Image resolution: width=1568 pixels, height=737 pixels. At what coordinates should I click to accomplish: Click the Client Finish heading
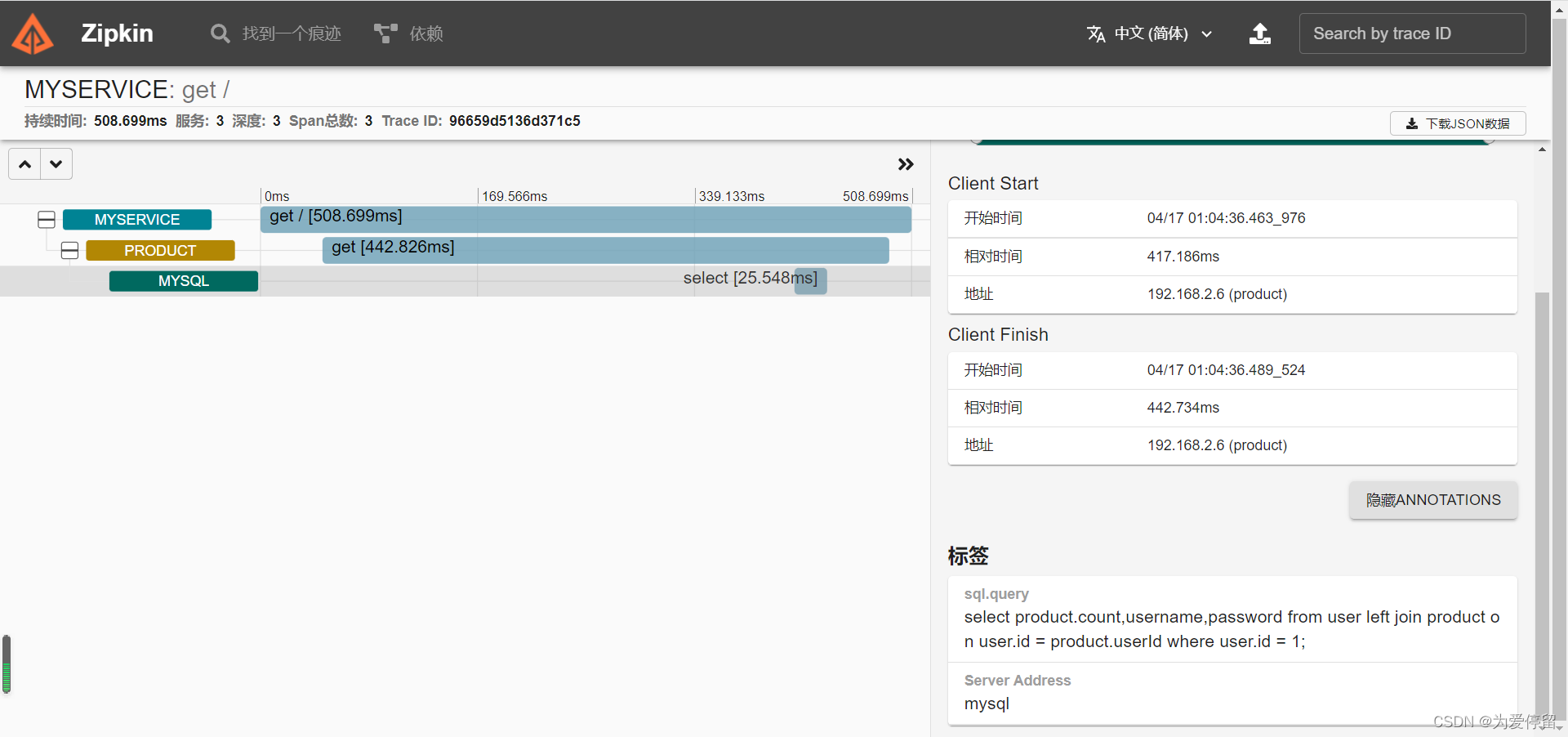(998, 335)
